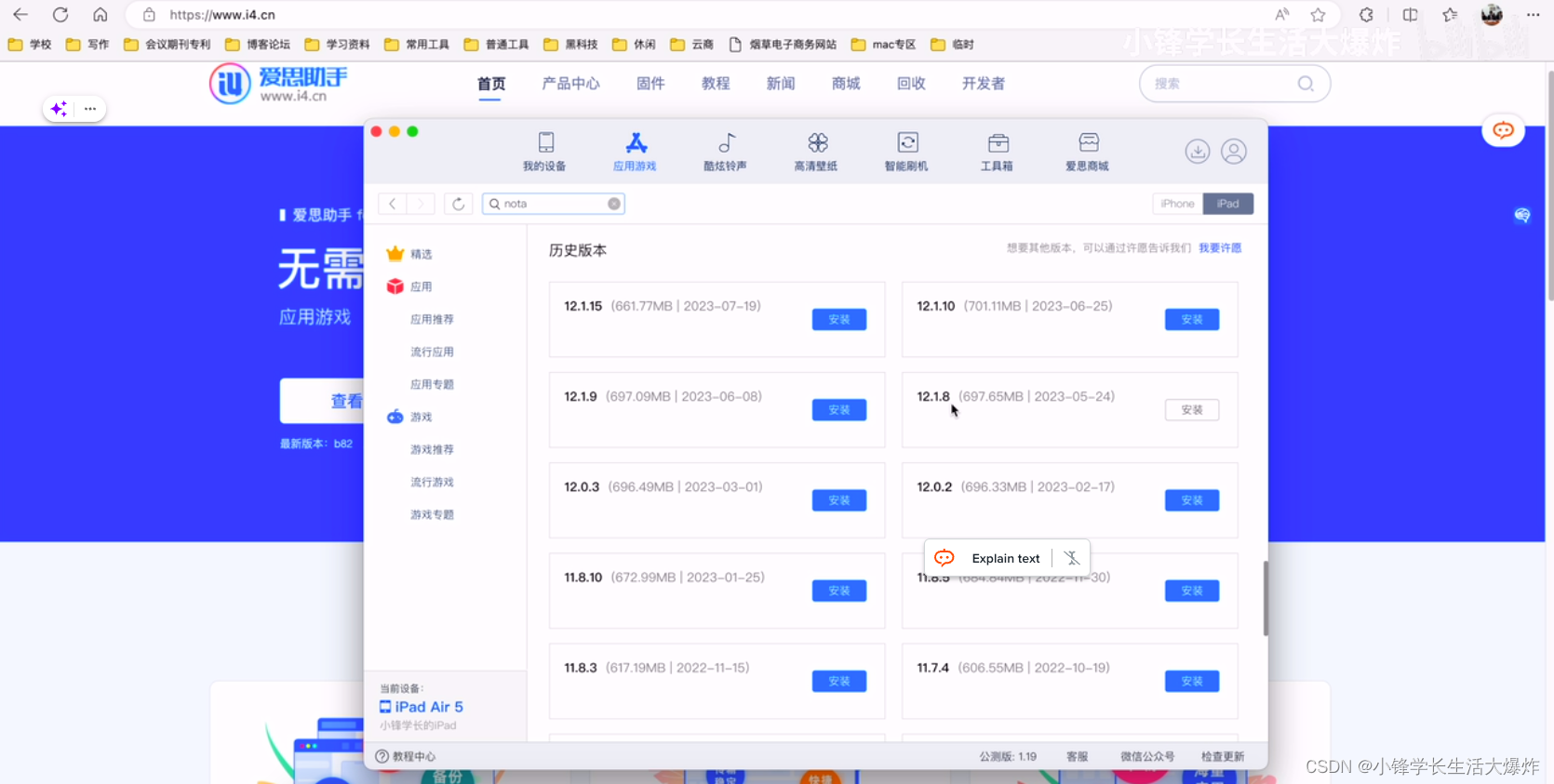The image size is (1554, 784).
Task: Open the browser favorites list icon
Action: [x=1450, y=15]
